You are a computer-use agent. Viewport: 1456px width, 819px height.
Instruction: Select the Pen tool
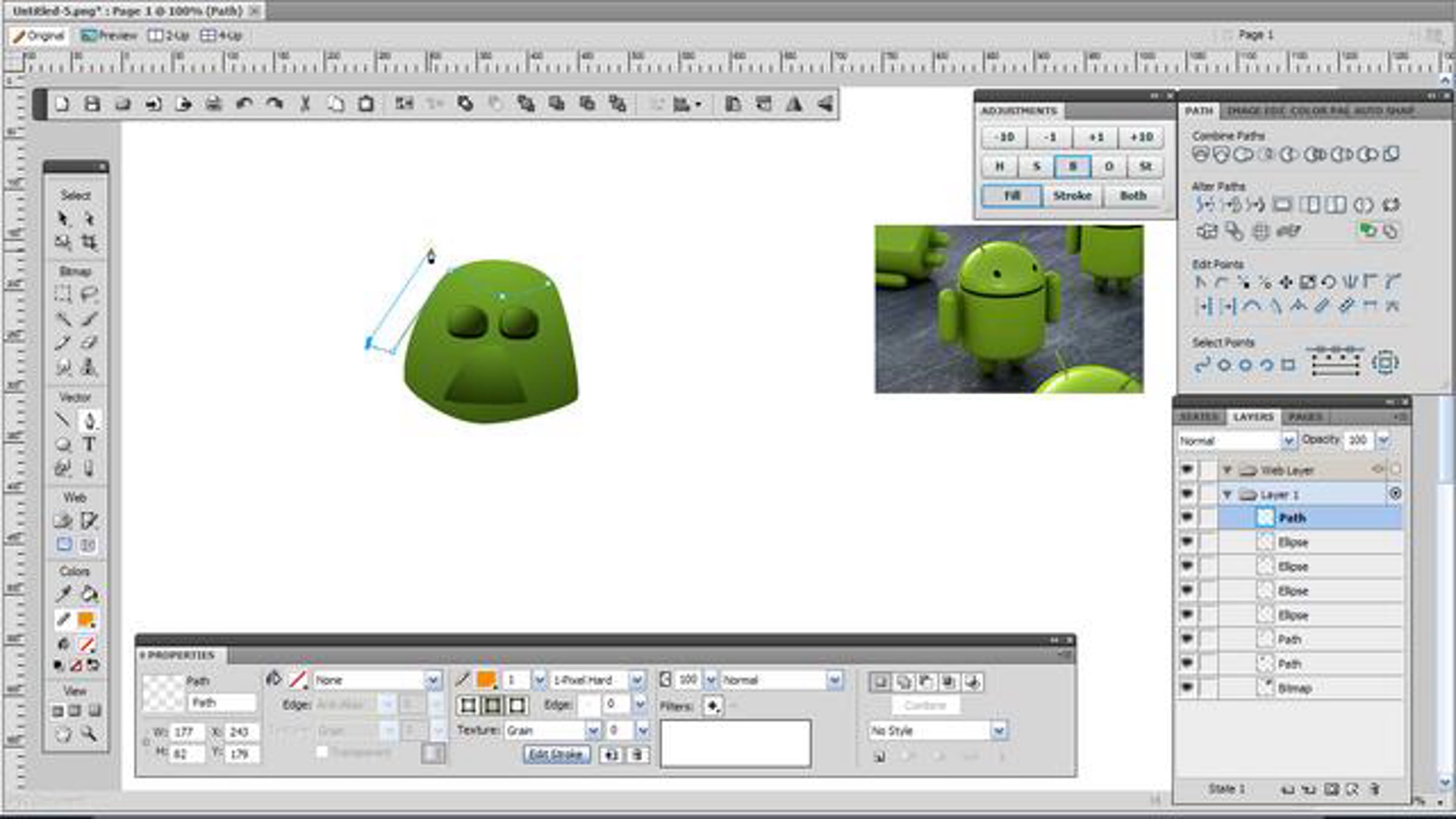[x=89, y=420]
